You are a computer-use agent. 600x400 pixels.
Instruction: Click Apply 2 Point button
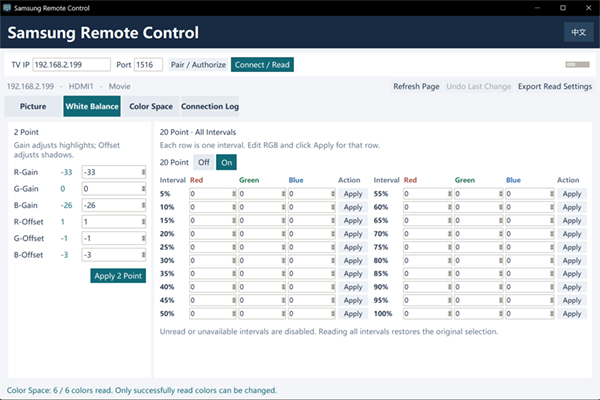(x=118, y=276)
